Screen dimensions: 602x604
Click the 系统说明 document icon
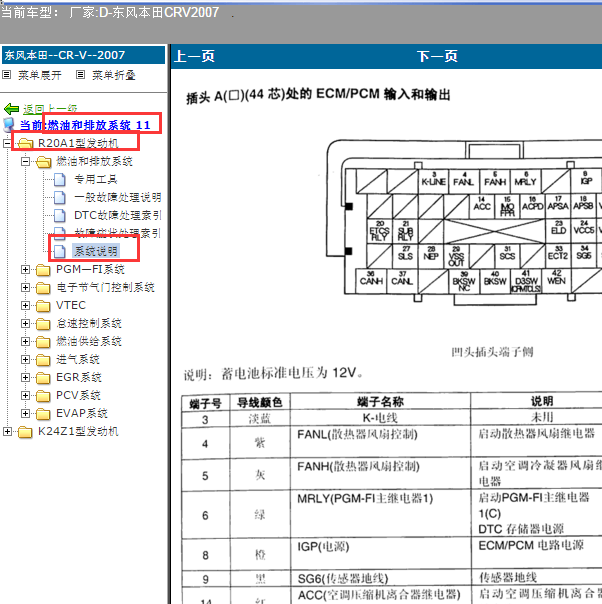(x=59, y=252)
